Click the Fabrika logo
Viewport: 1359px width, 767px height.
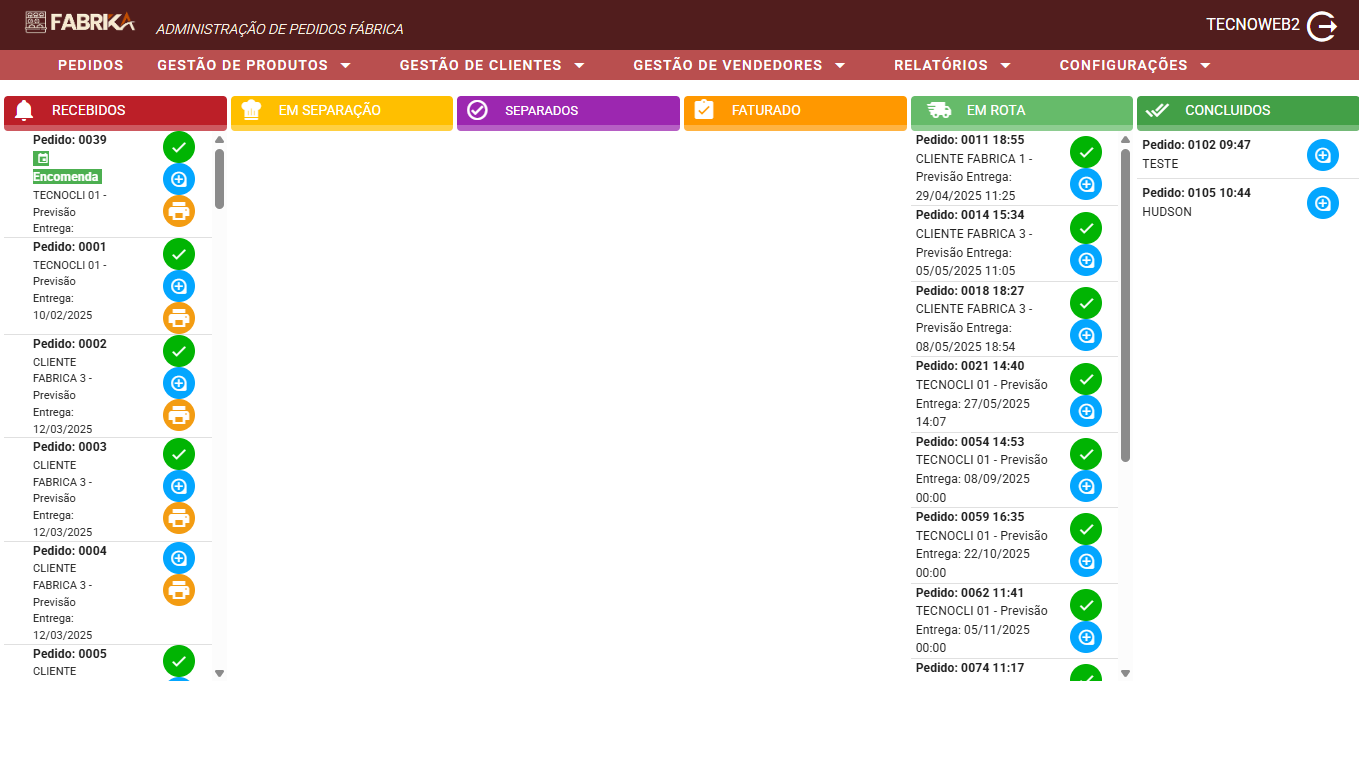pyautogui.click(x=80, y=22)
